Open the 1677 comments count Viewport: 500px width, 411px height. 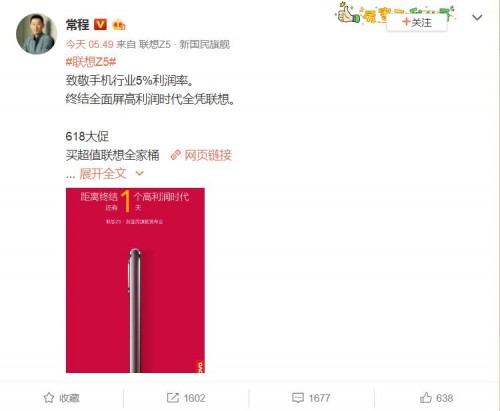click(x=319, y=398)
